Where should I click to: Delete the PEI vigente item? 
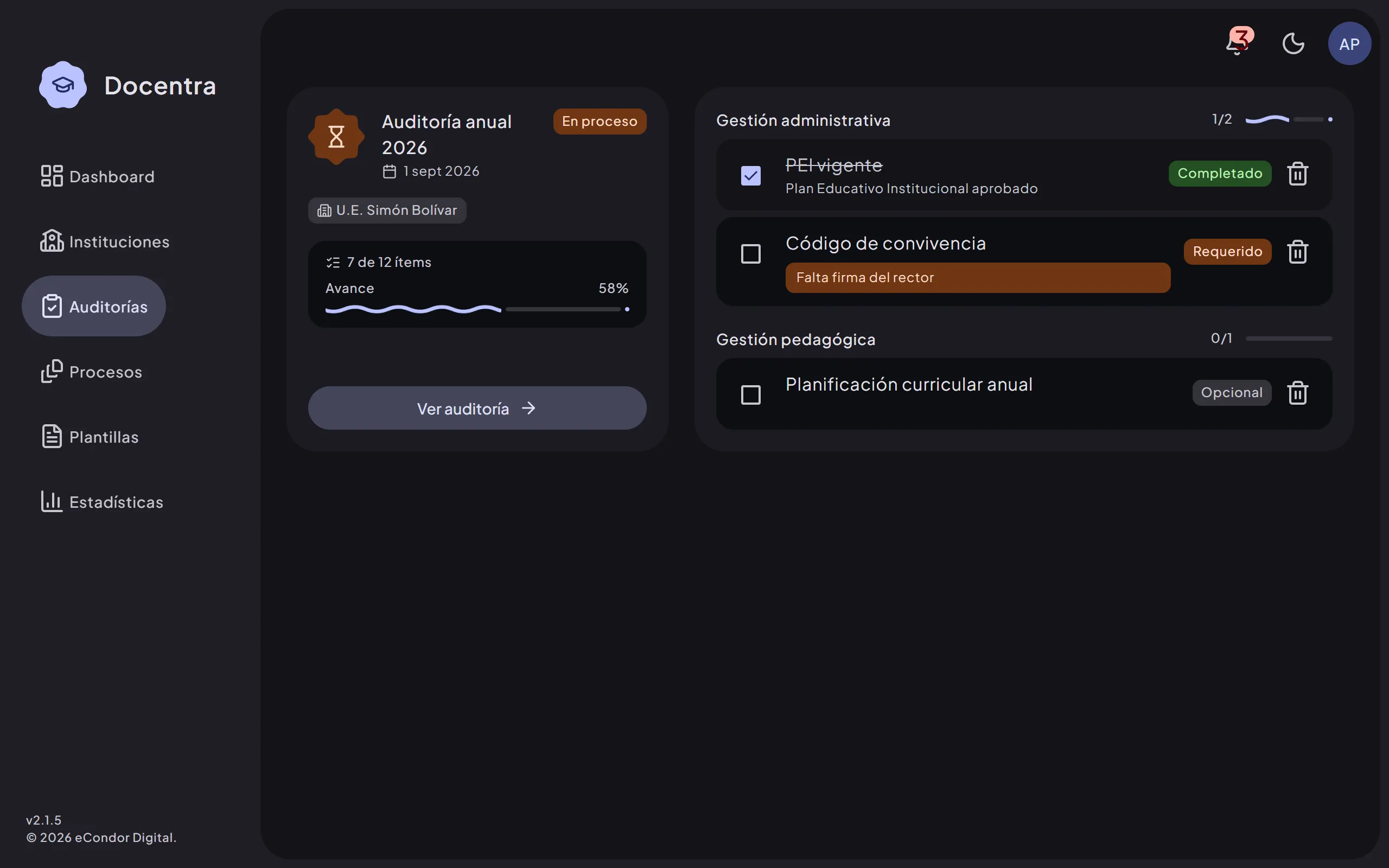tap(1298, 174)
